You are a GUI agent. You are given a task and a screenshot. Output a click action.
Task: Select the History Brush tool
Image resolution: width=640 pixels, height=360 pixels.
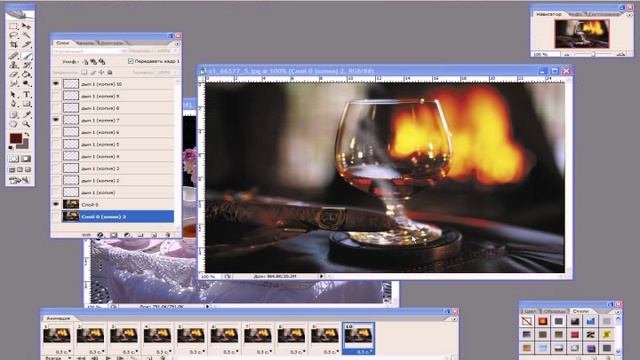click(x=26, y=65)
